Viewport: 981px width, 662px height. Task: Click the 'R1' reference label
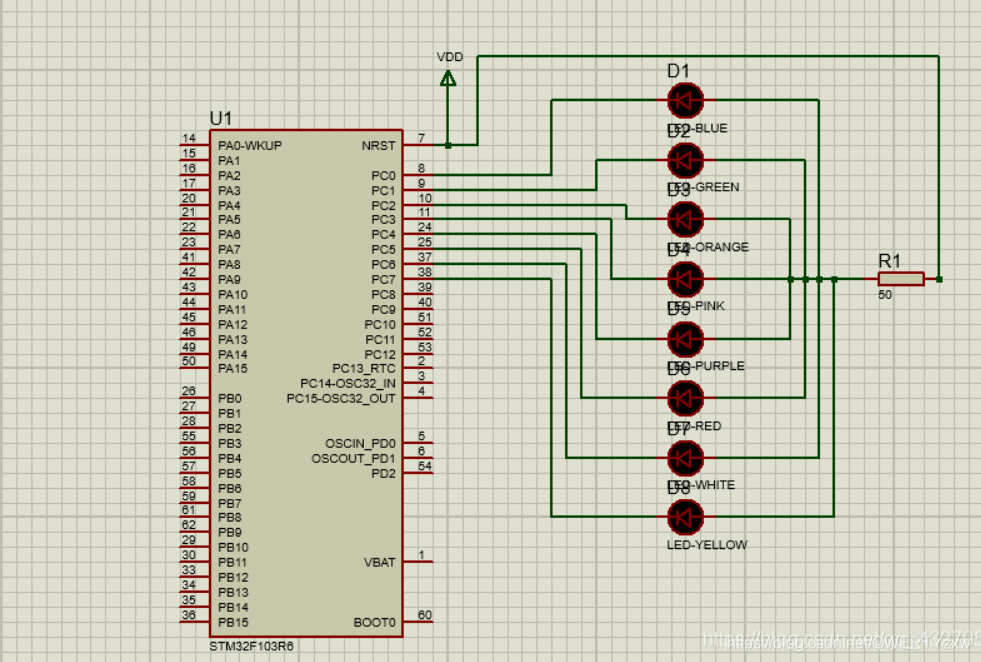point(890,261)
